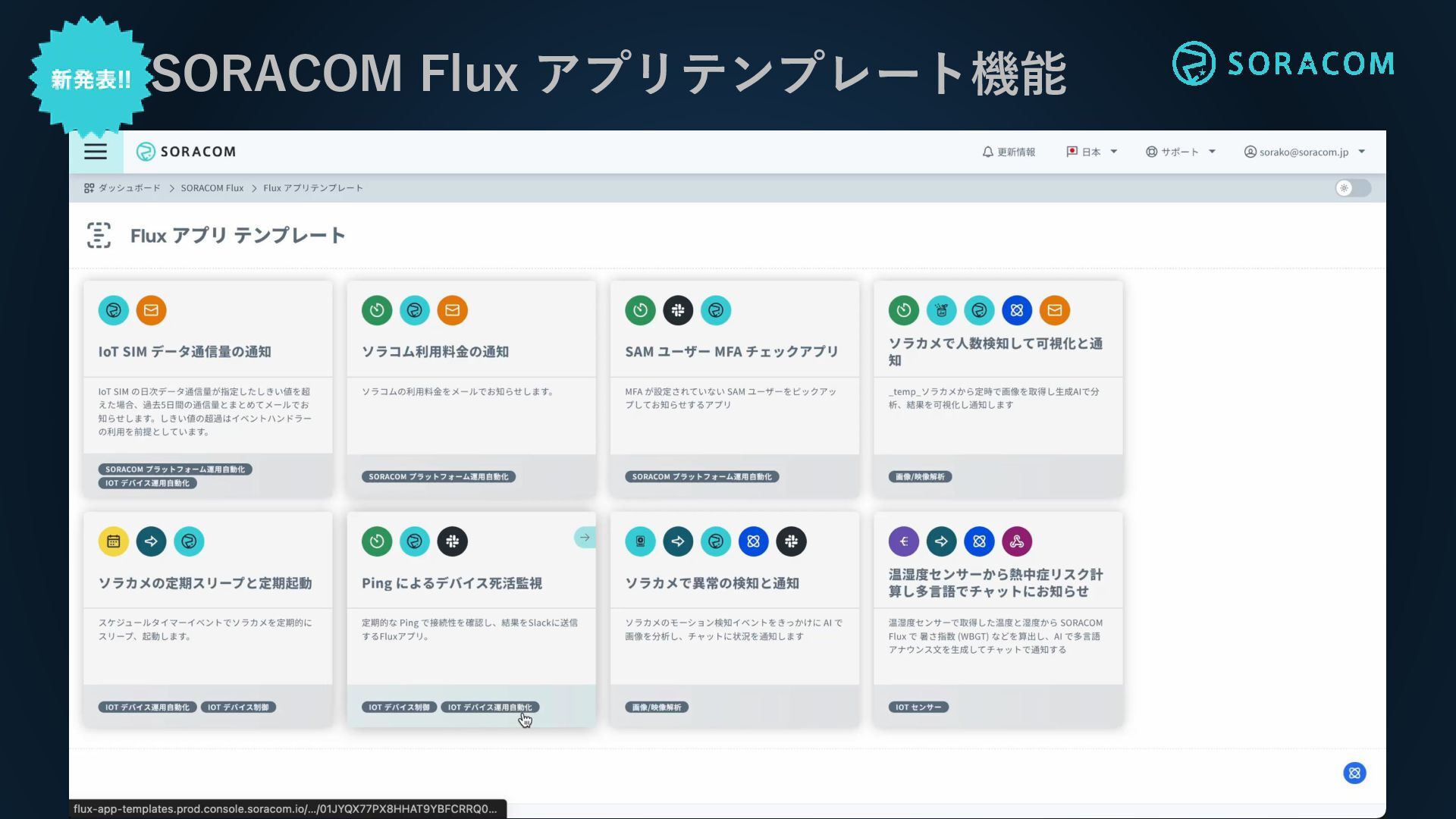Click magenta webhook icon on 温湿度センサー card

coord(1017,541)
